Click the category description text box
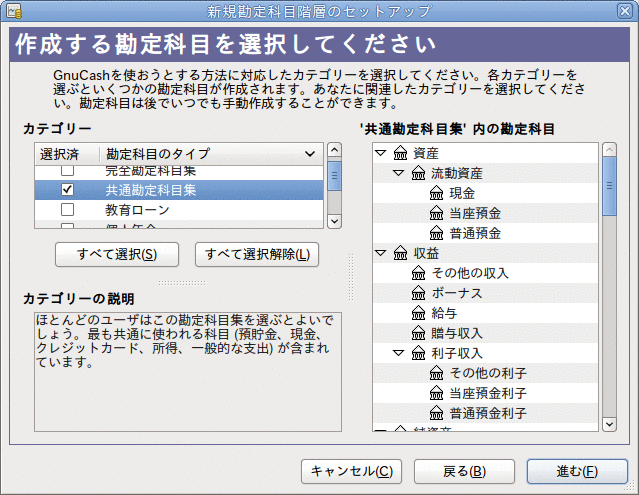639x495 pixels. coord(187,370)
